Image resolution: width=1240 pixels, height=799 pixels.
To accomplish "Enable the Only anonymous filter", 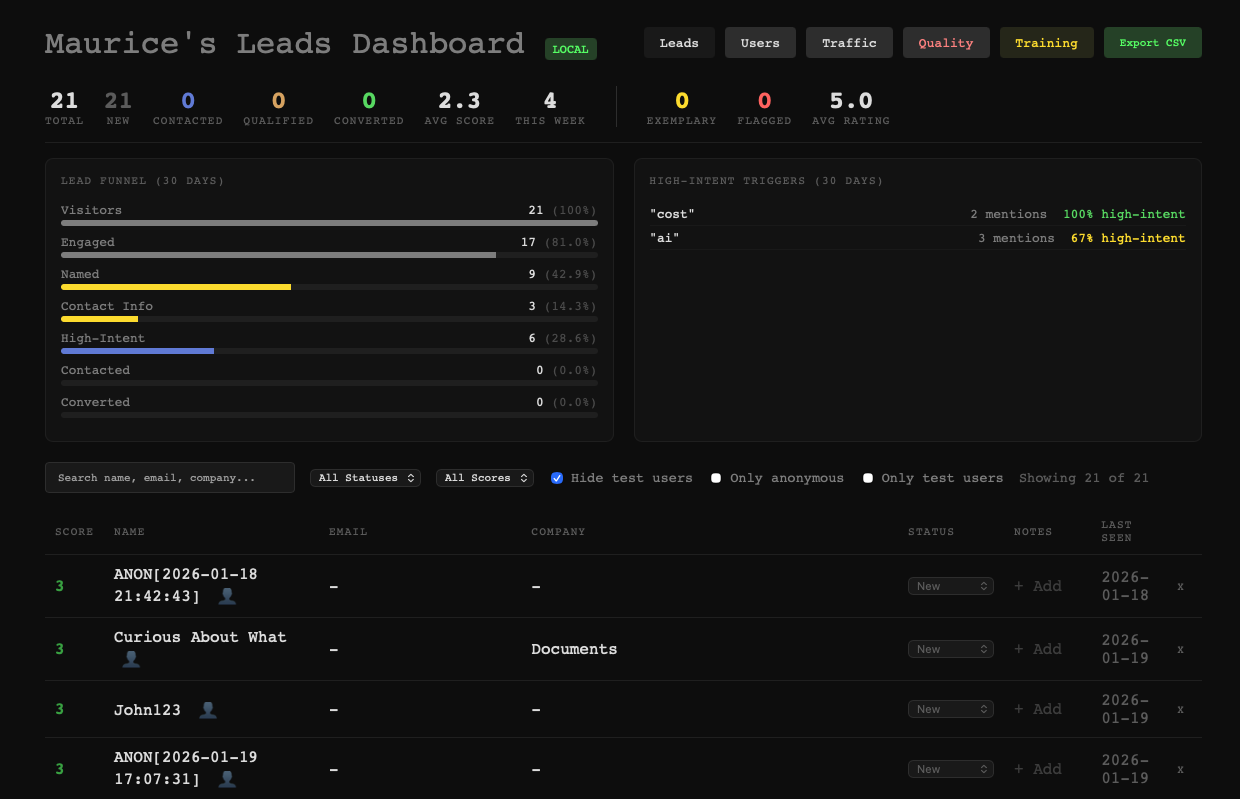I will tap(716, 478).
